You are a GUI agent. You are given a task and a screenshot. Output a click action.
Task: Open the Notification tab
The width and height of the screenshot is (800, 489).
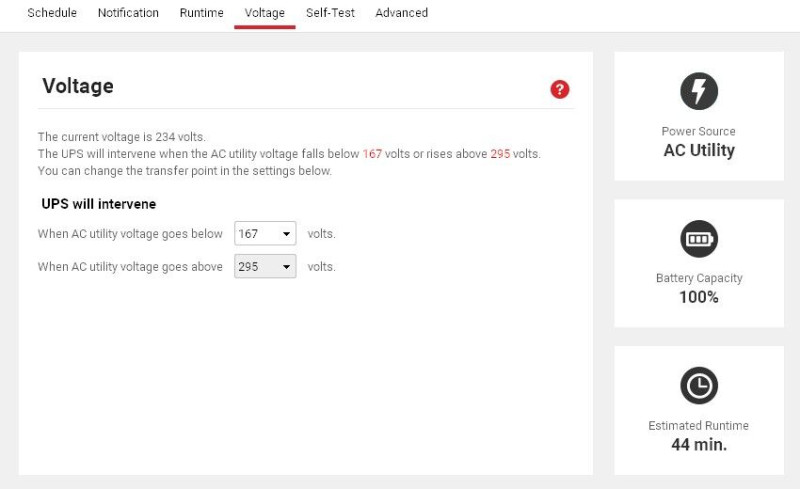(x=128, y=13)
